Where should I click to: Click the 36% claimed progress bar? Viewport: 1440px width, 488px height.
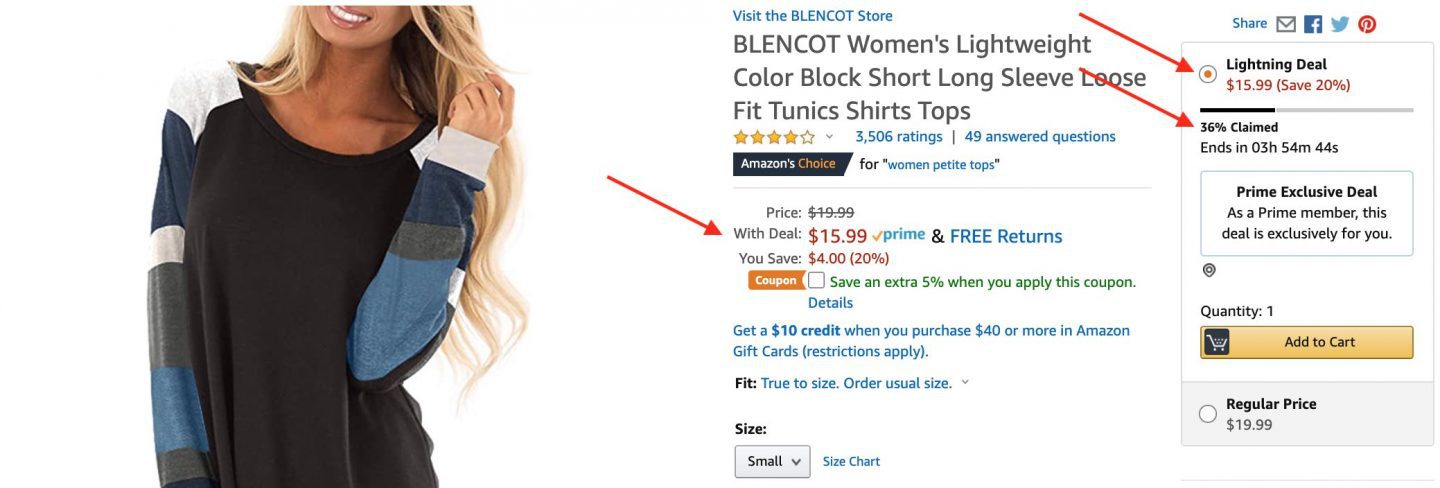pyautogui.click(x=1306, y=109)
